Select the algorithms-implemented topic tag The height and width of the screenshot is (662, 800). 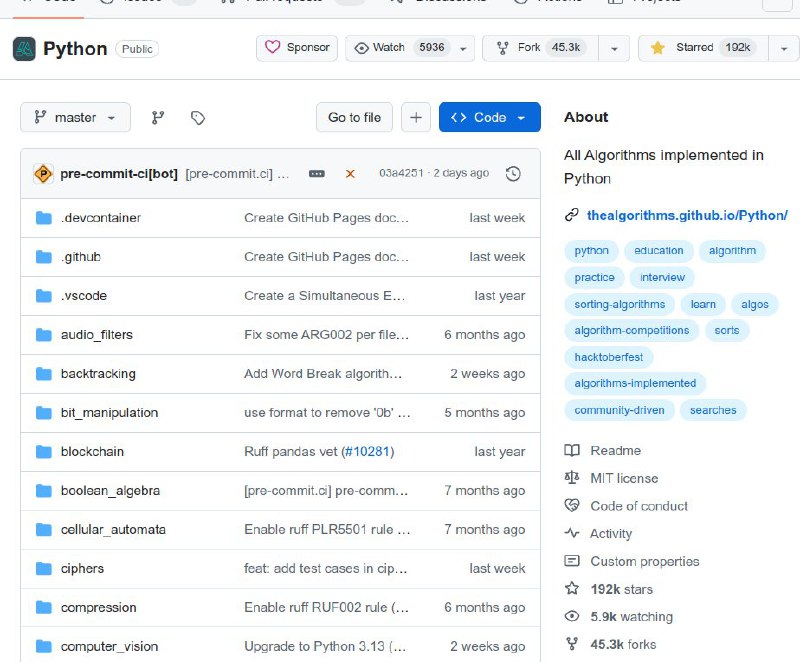635,384
